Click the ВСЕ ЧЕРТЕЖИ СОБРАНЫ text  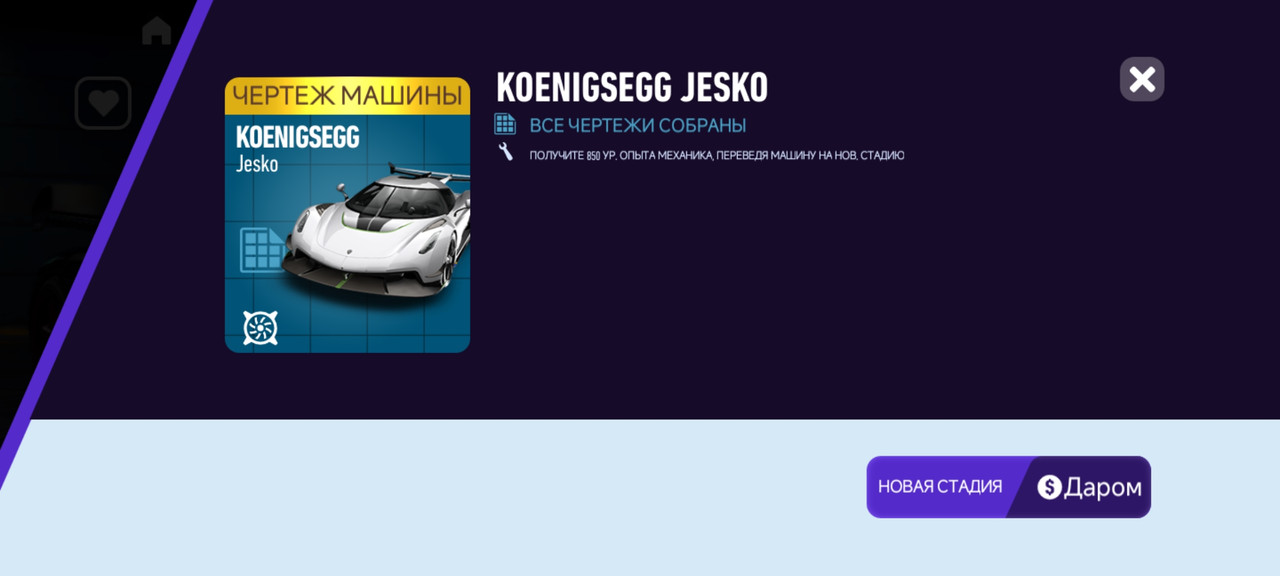[x=638, y=125]
